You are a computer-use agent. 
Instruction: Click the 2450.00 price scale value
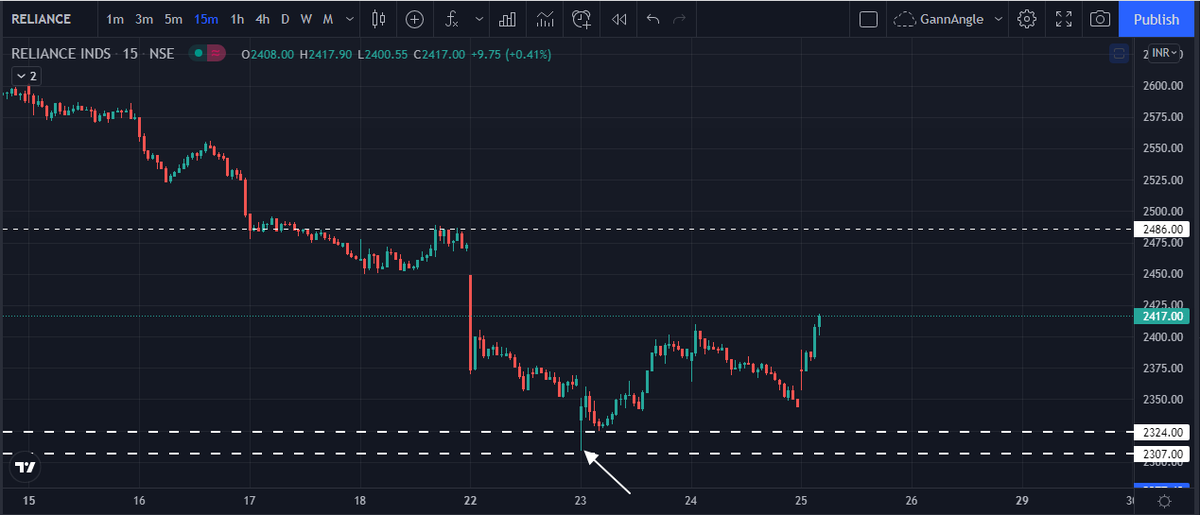(1162, 274)
